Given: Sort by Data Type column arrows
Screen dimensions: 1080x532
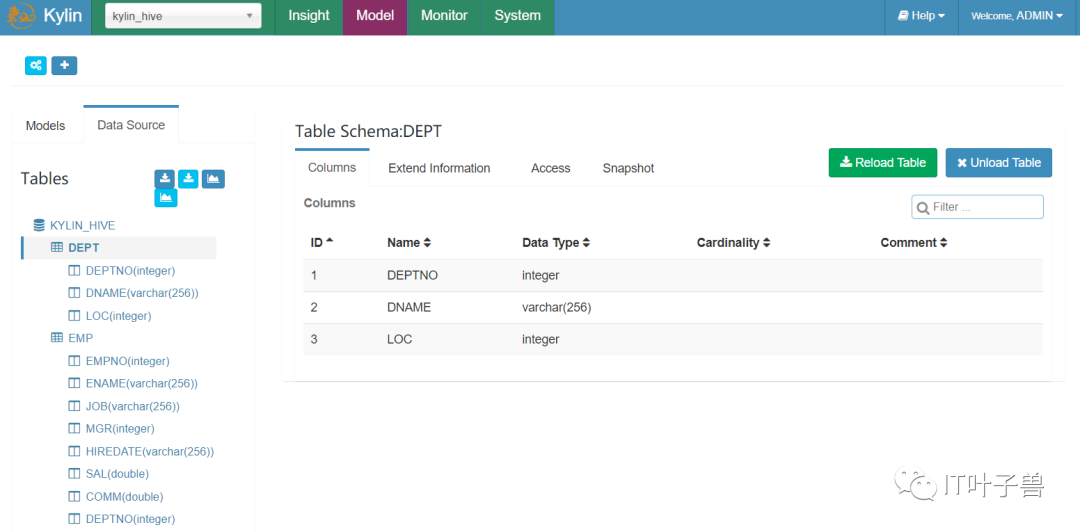Looking at the screenshot, I should [x=586, y=243].
